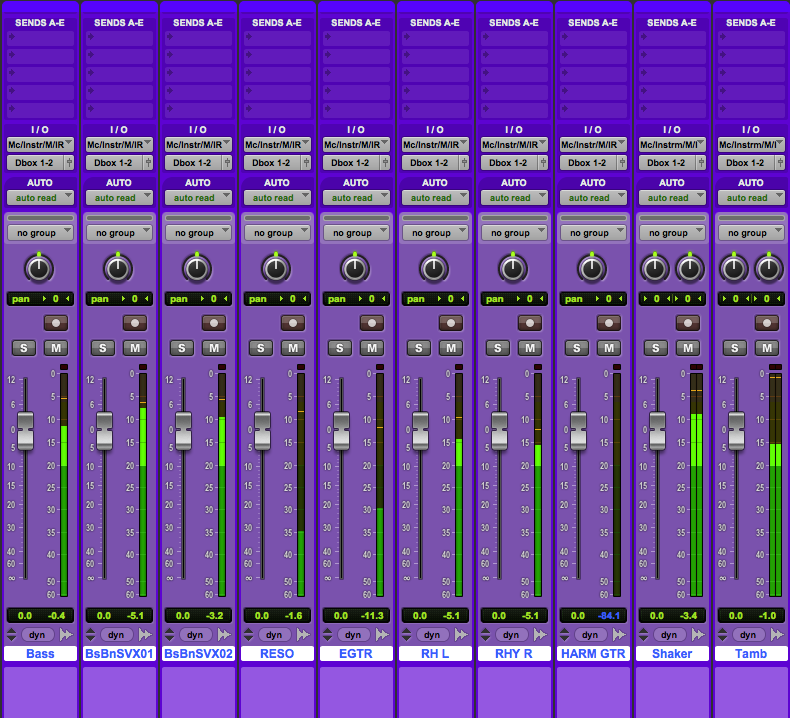
Task: Open HARM GTR group dropdown
Action: [593, 233]
